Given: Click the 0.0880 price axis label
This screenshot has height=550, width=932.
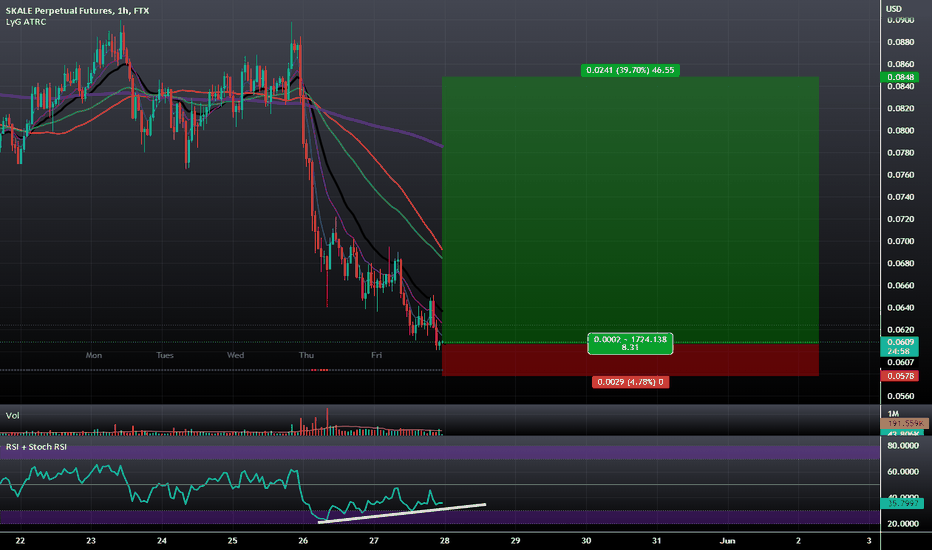Looking at the screenshot, I should 900,42.
